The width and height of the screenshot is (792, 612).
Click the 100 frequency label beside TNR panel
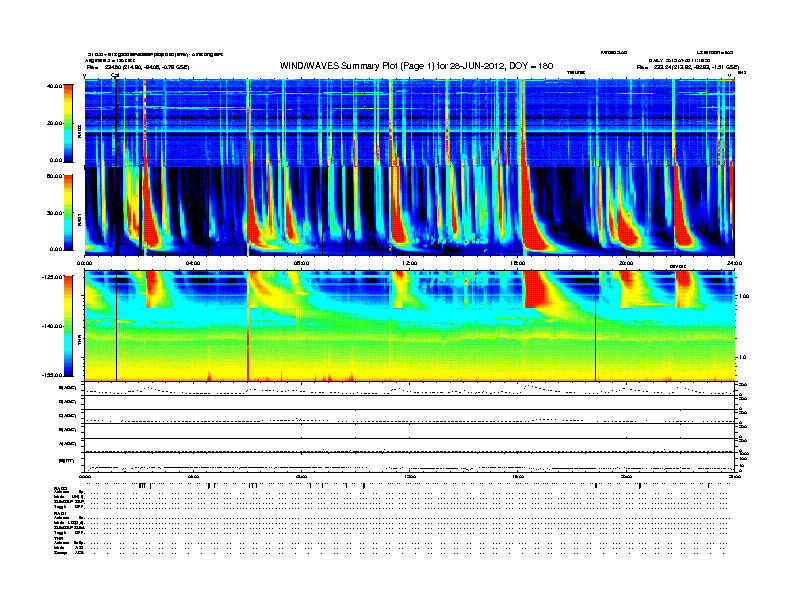[744, 296]
